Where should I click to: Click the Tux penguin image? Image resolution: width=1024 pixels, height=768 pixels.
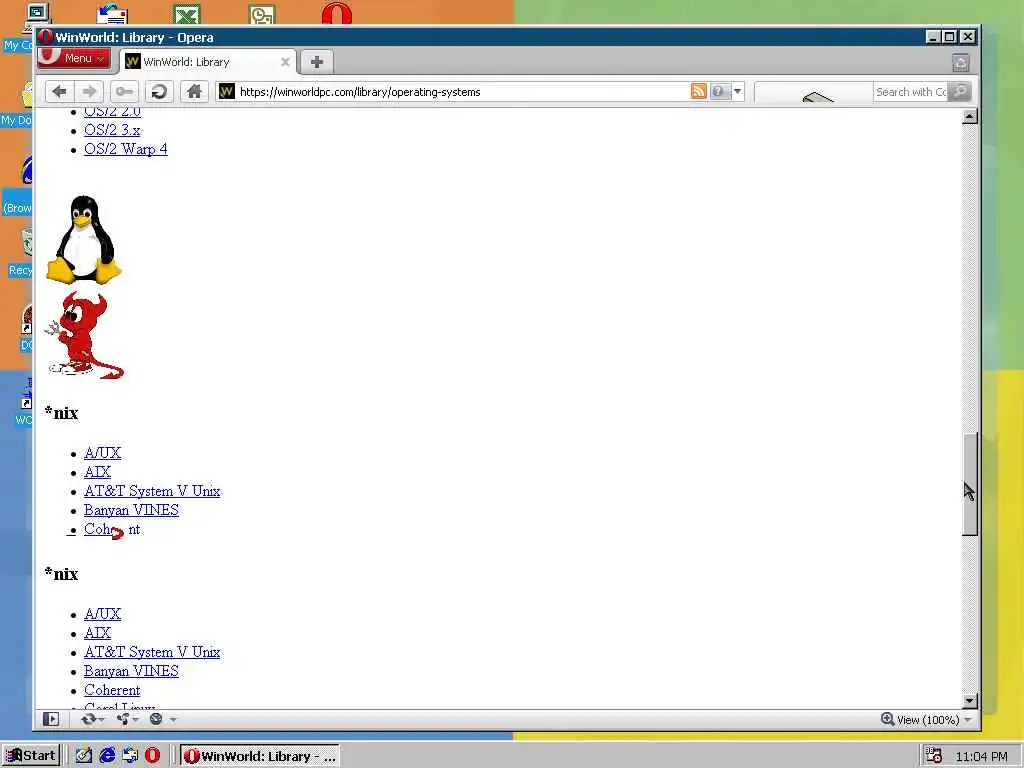pyautogui.click(x=84, y=239)
